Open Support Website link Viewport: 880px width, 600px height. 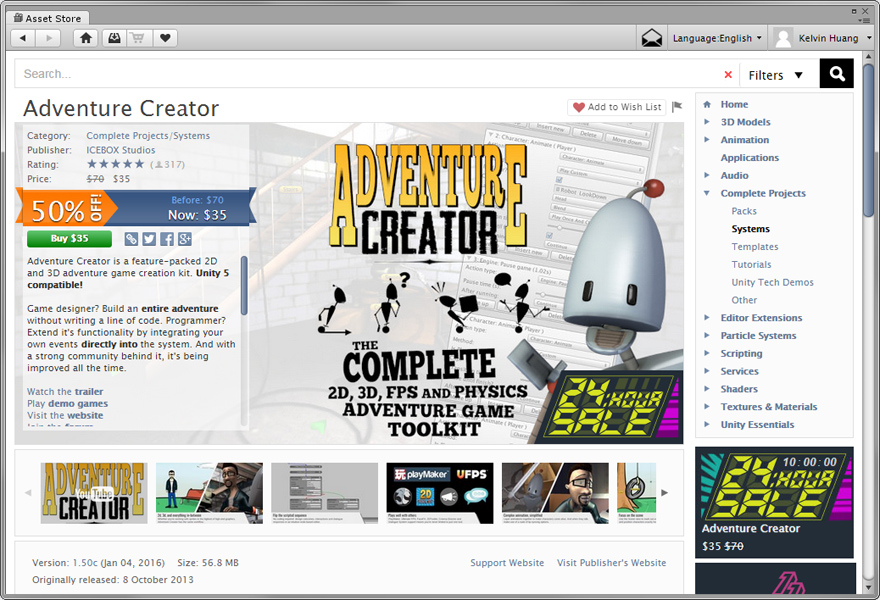[x=507, y=563]
